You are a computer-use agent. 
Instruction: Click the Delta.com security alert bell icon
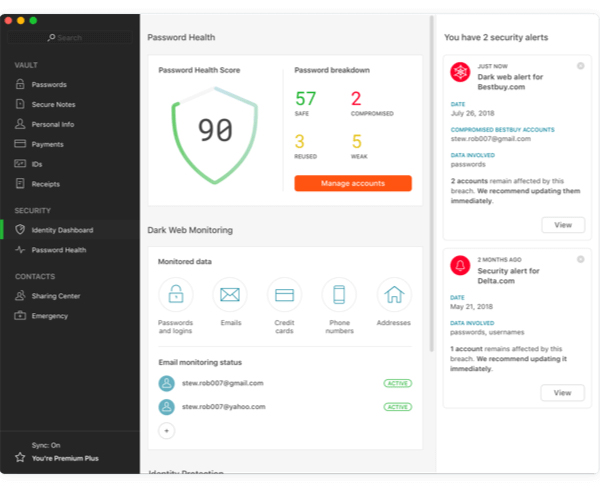click(x=460, y=266)
